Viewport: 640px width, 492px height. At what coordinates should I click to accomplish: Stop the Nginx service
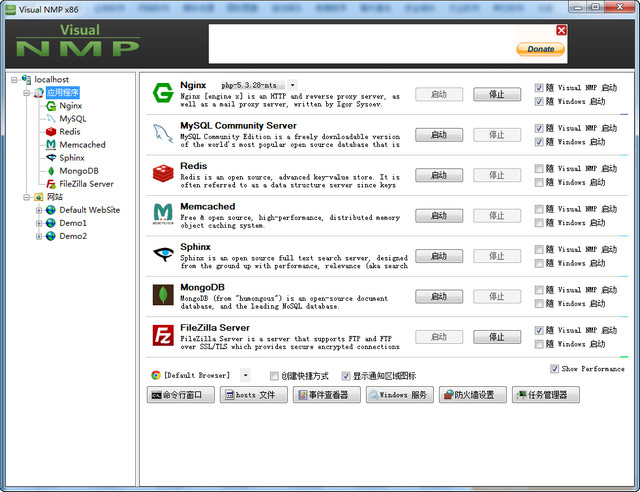click(497, 94)
